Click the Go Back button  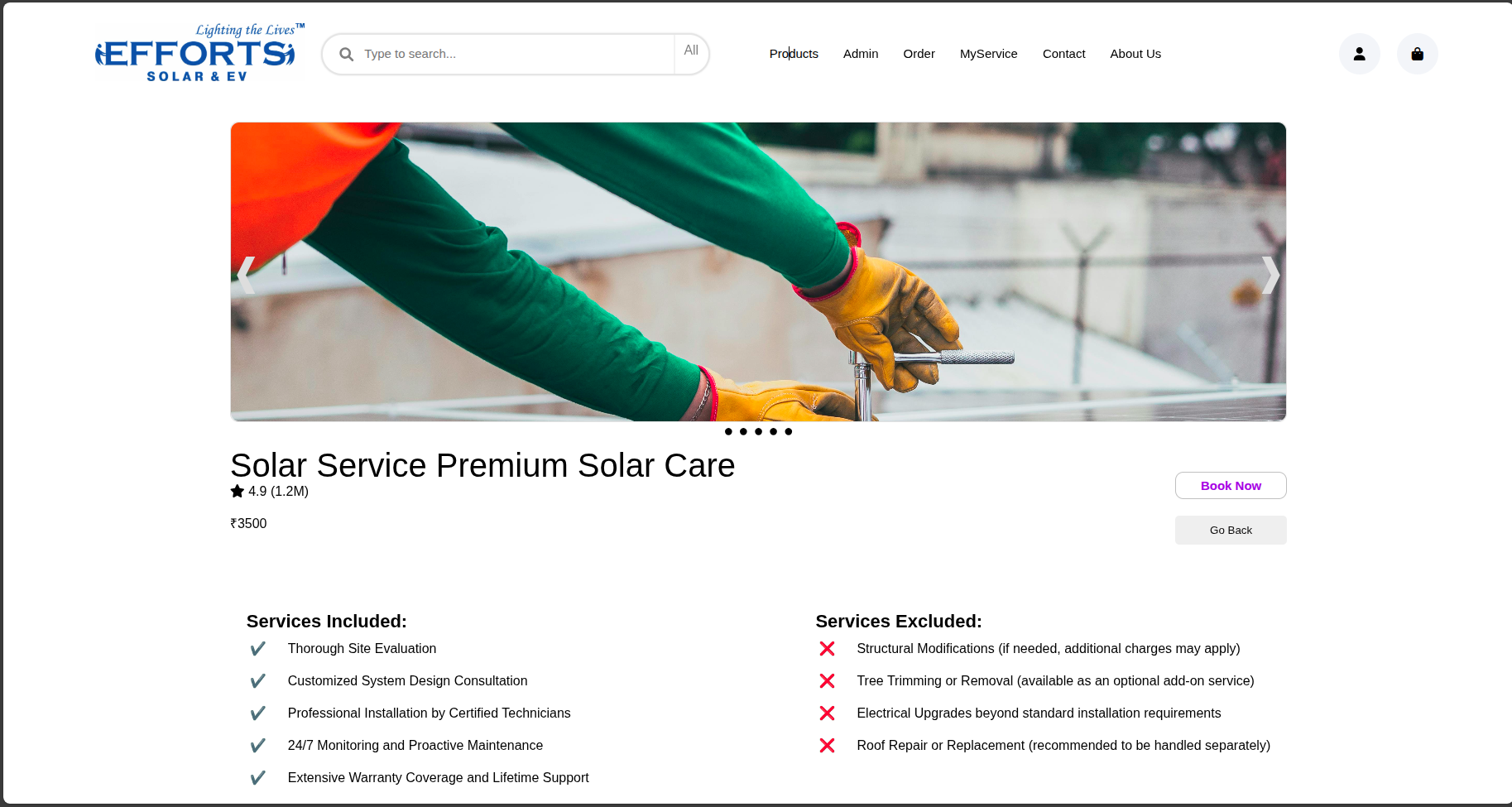coord(1231,531)
